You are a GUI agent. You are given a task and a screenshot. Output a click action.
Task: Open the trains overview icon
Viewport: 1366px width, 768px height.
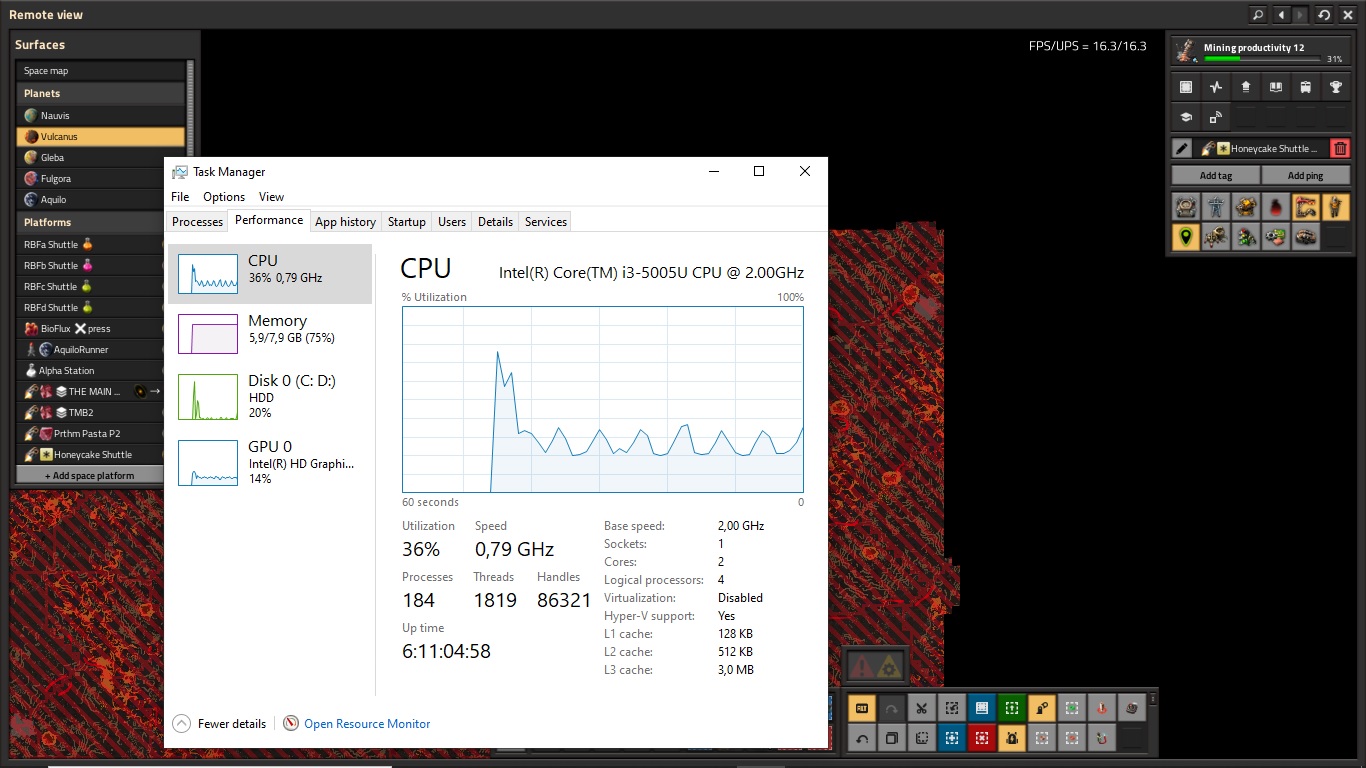[1306, 87]
